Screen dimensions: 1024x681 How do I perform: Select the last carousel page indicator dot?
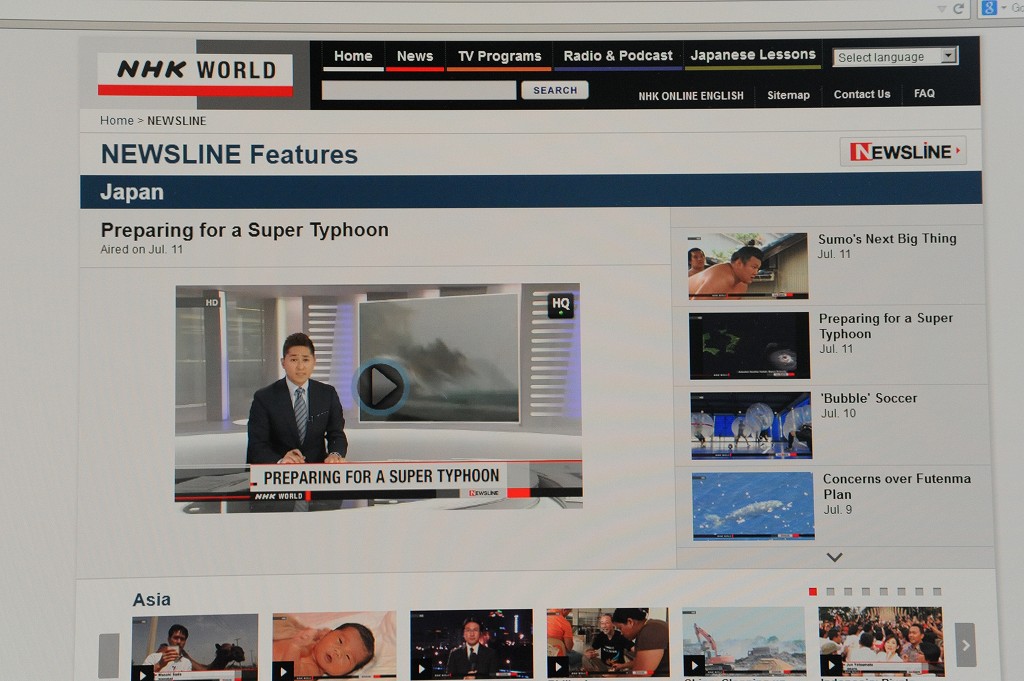click(937, 591)
